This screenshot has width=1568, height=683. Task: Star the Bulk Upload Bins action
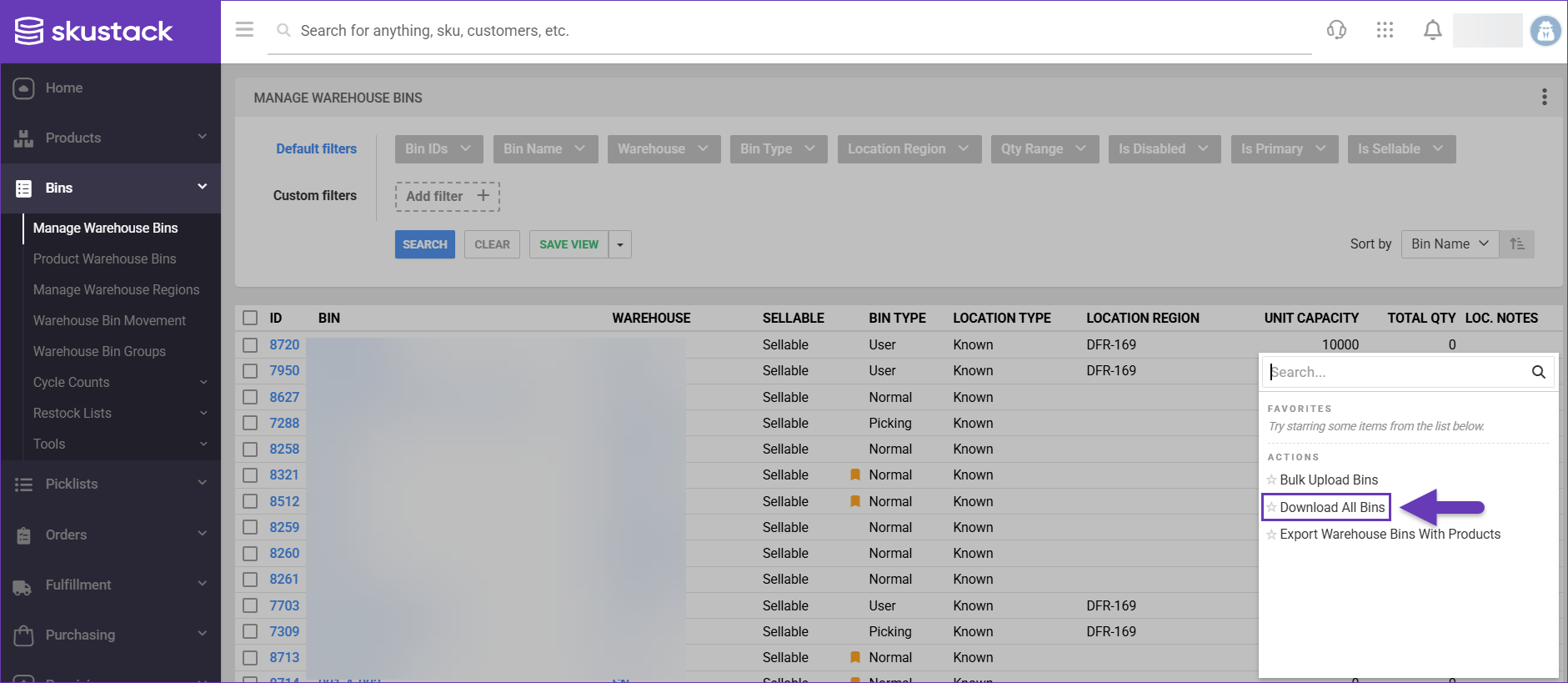pos(1271,480)
